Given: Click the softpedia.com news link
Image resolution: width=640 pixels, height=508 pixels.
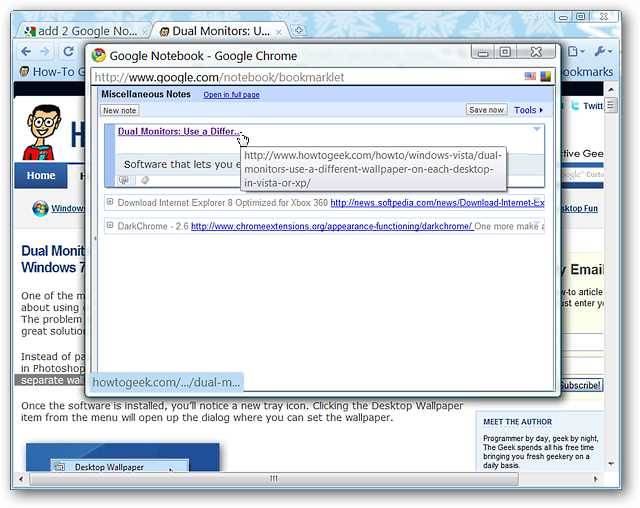Looking at the screenshot, I should point(437,203).
